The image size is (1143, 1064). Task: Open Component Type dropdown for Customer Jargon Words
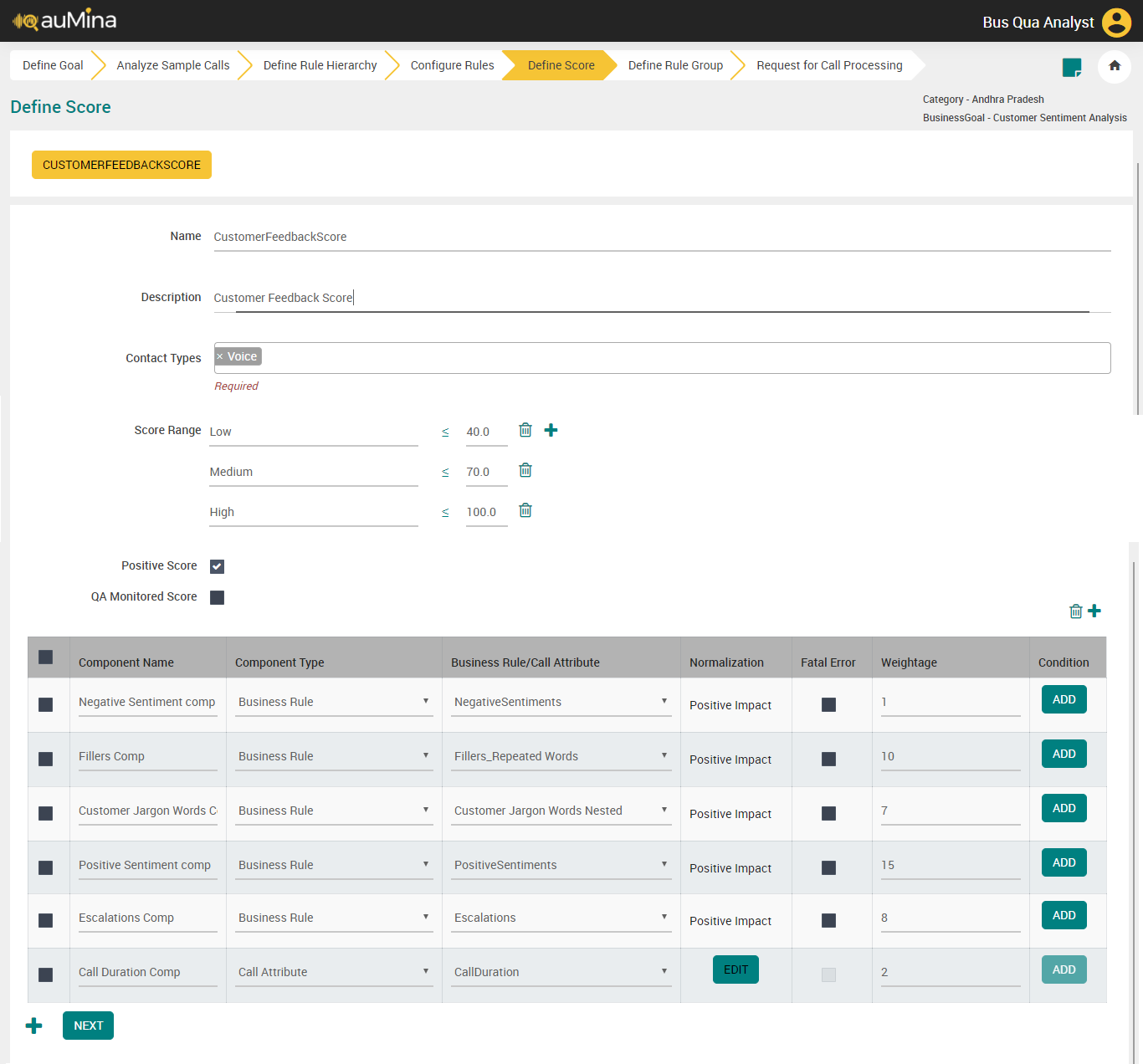point(334,811)
